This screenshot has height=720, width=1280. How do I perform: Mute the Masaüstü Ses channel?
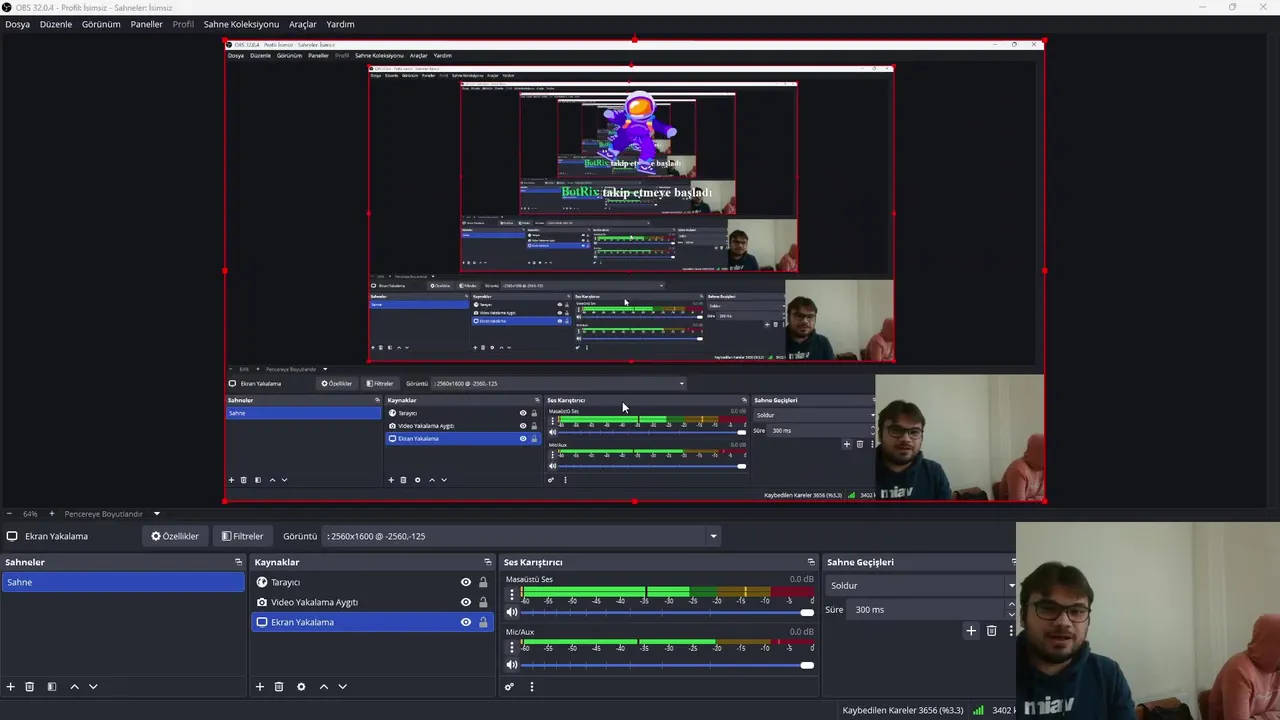(x=512, y=612)
